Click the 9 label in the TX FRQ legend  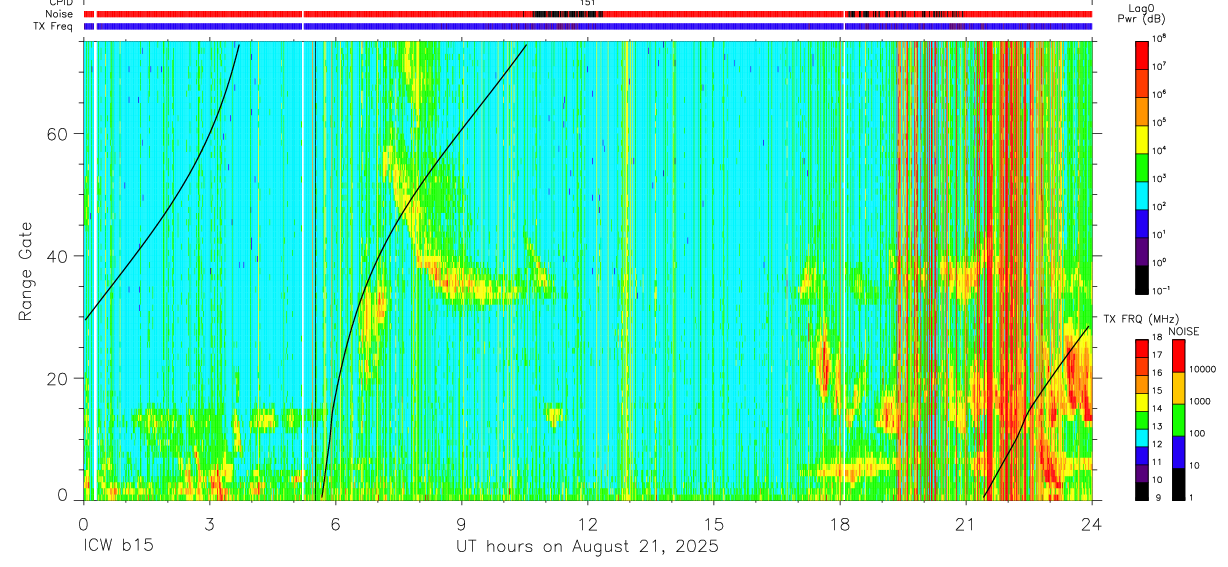pos(1157,497)
